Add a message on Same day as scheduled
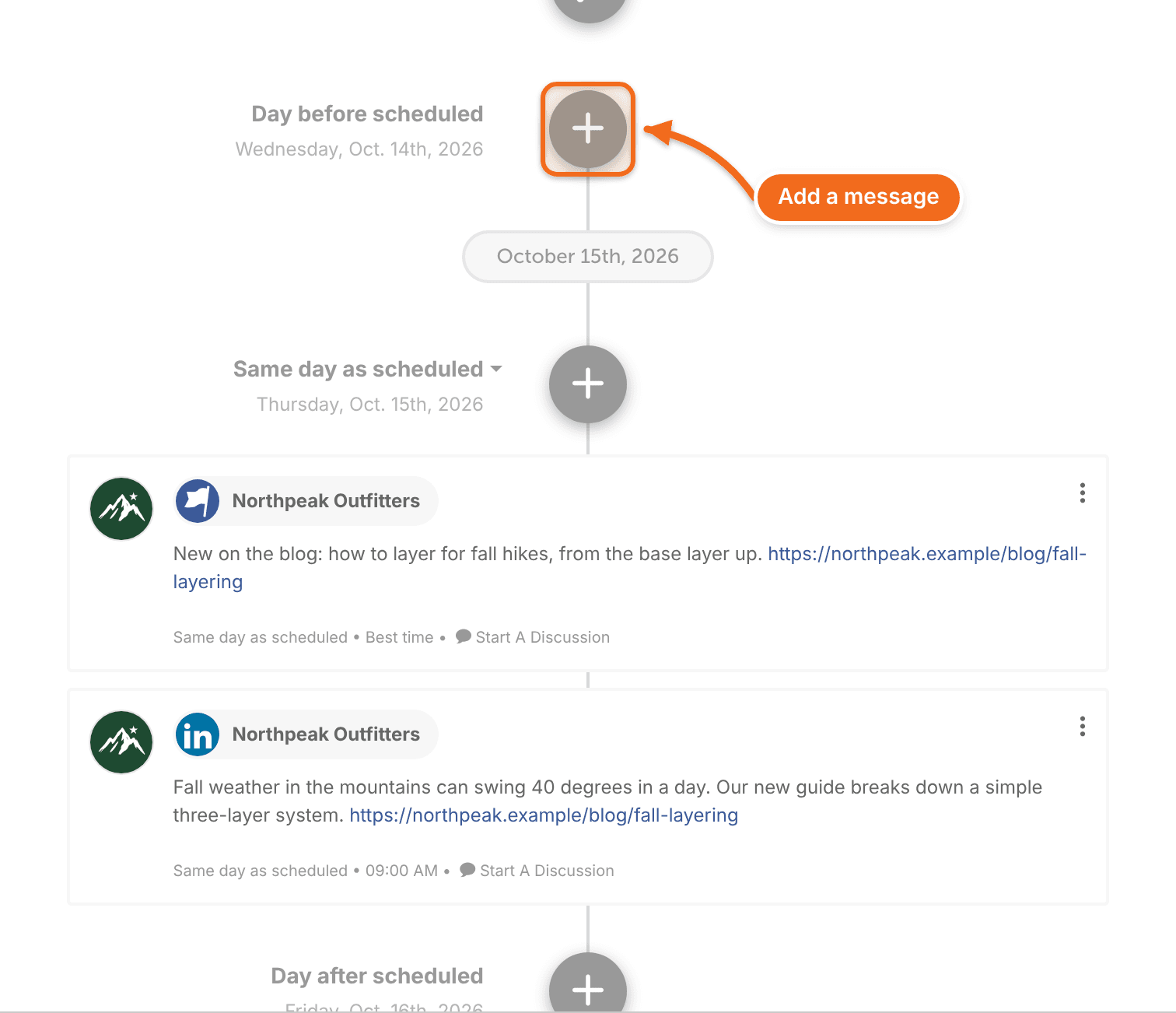The image size is (1176, 1013). (588, 384)
